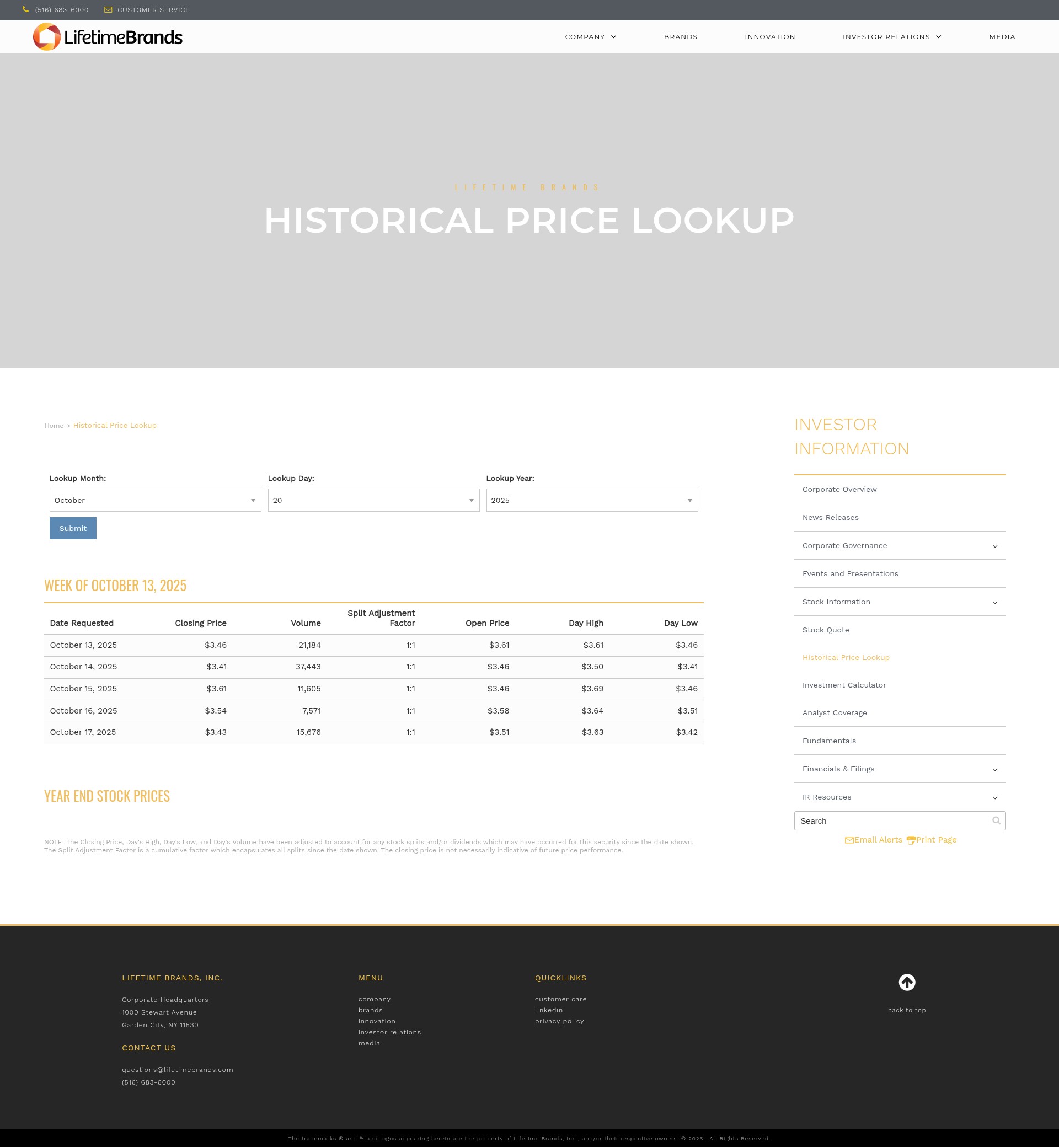Open the Lookup Year dropdown
1059x1148 pixels.
pos(592,500)
